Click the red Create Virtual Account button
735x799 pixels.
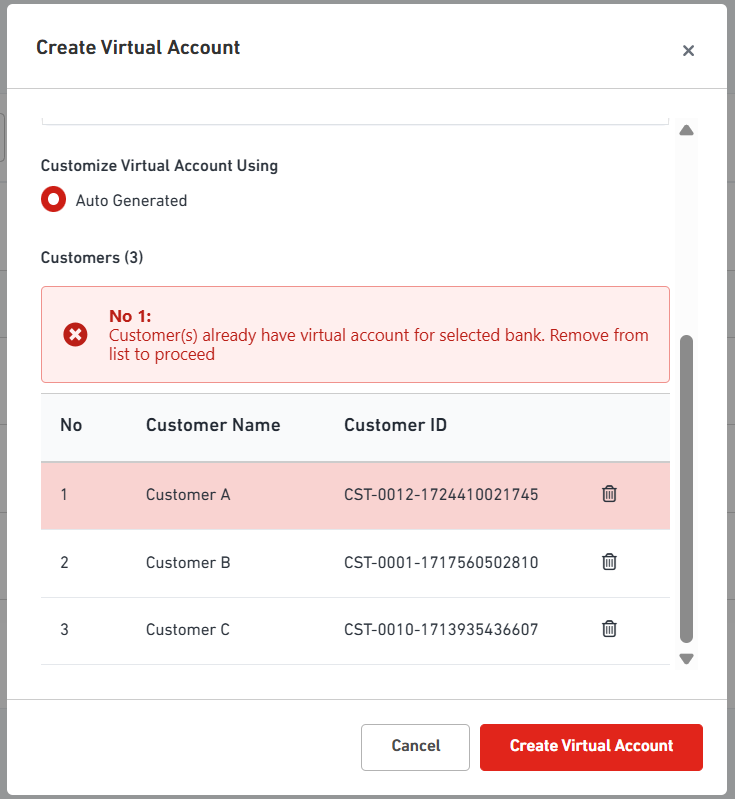[591, 746]
